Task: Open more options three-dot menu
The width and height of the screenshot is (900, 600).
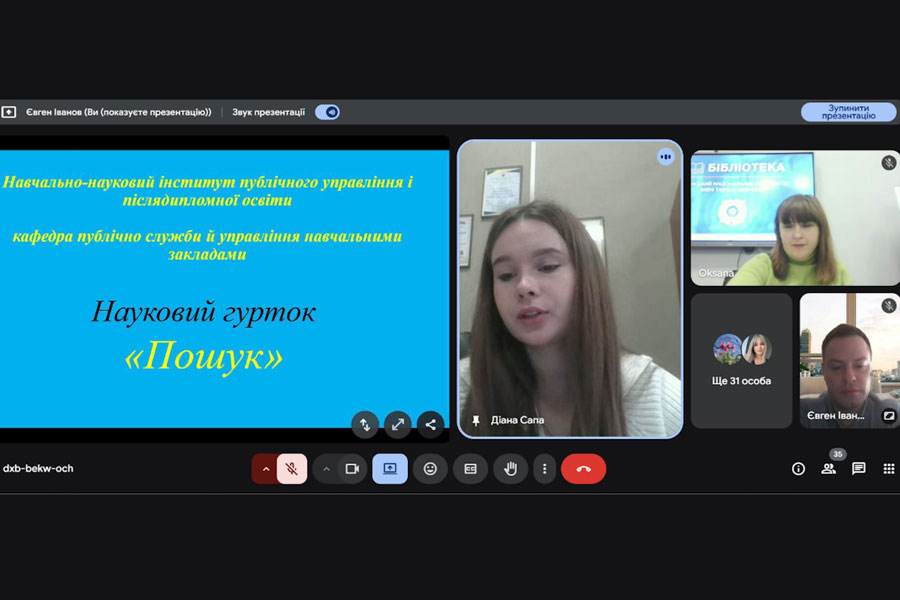Action: pos(544,469)
